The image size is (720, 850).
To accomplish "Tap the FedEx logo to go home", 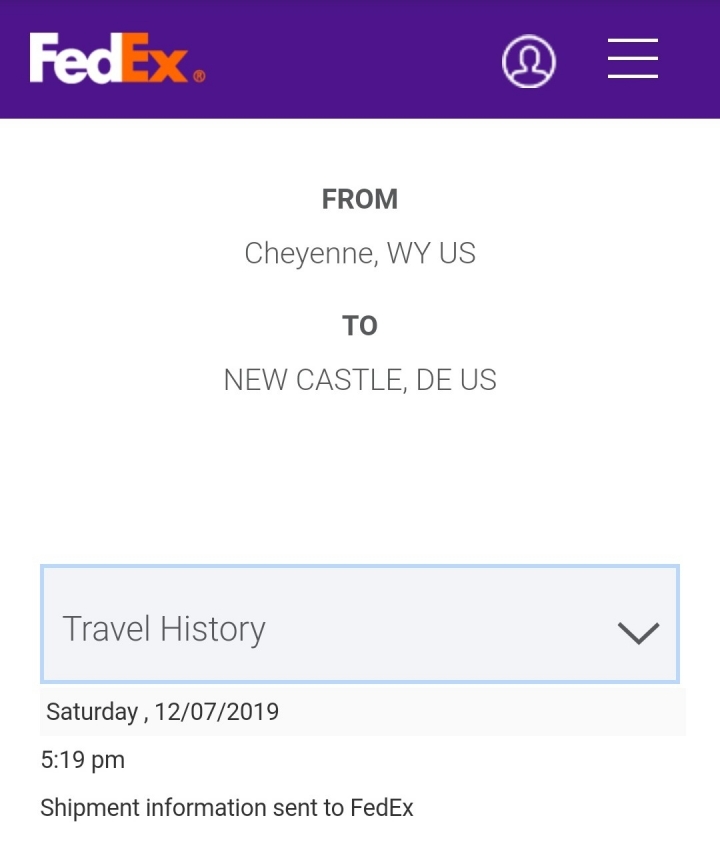I will [117, 58].
